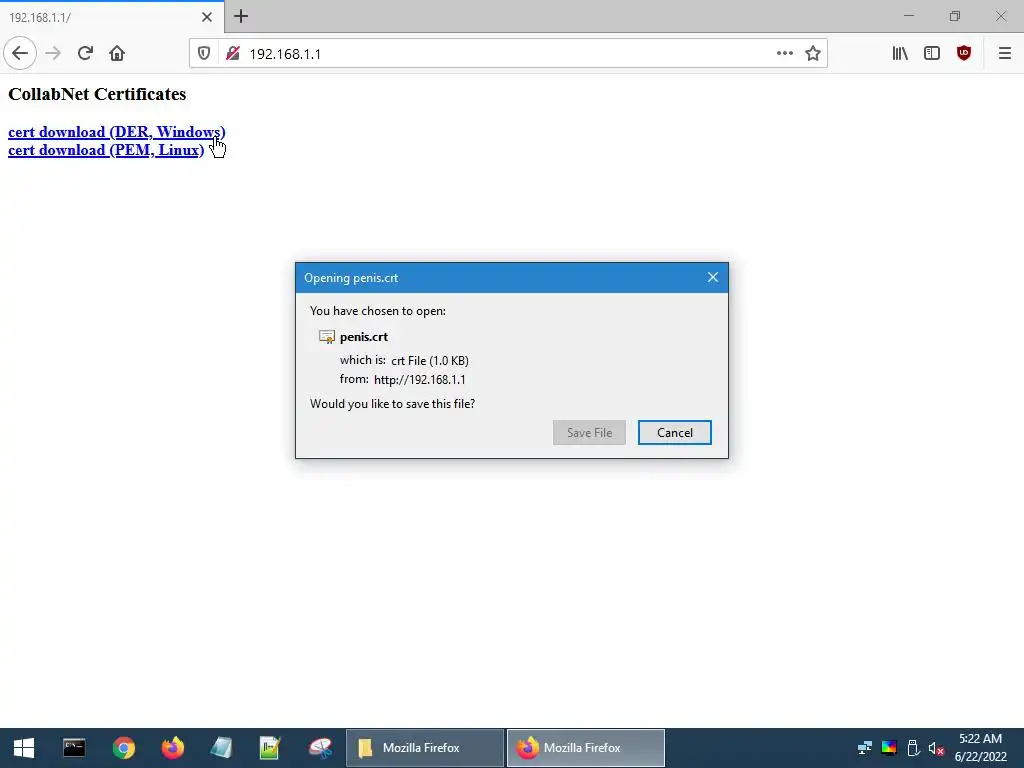The width and height of the screenshot is (1024, 768).
Task: Open the Firefox home page
Action: point(117,53)
